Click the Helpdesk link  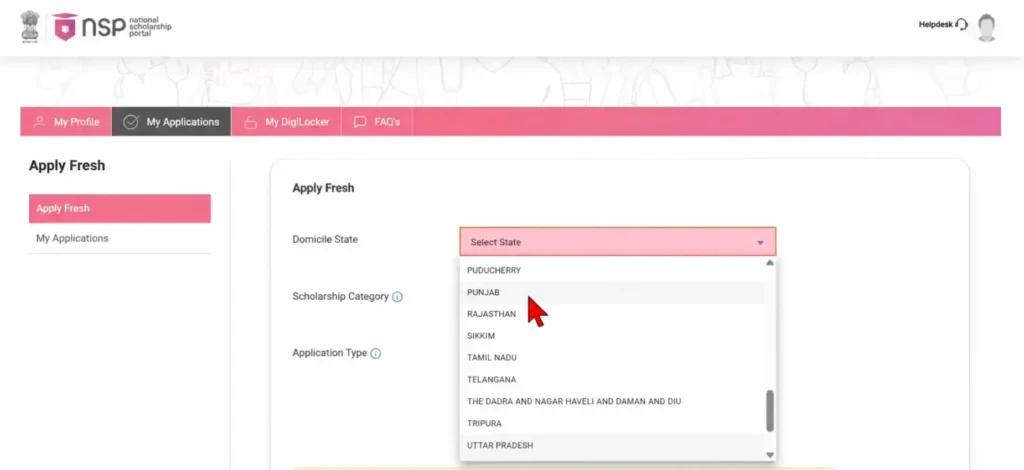(x=935, y=25)
